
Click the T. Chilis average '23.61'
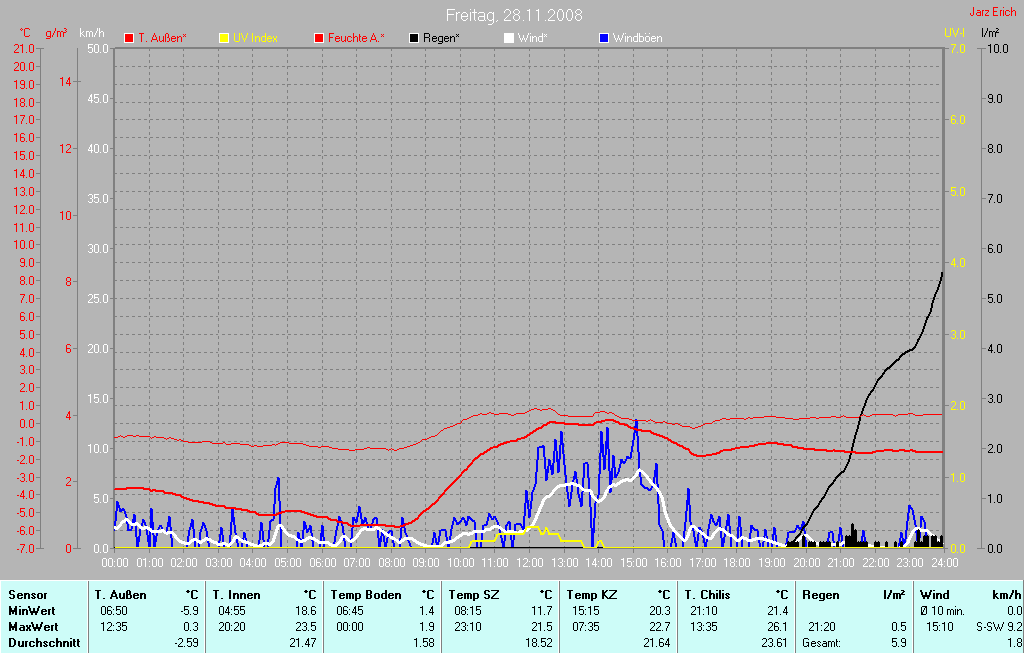774,643
